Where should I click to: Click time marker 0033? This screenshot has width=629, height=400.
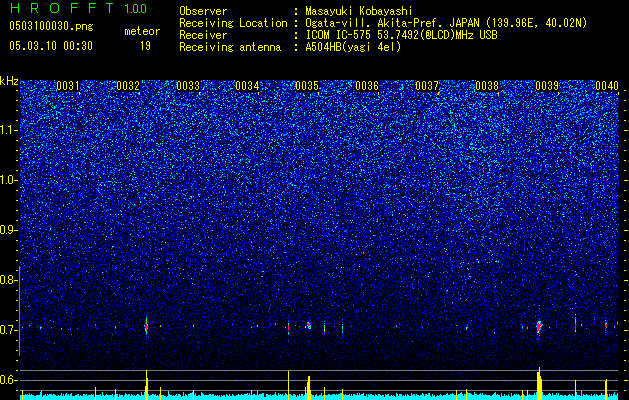point(188,86)
